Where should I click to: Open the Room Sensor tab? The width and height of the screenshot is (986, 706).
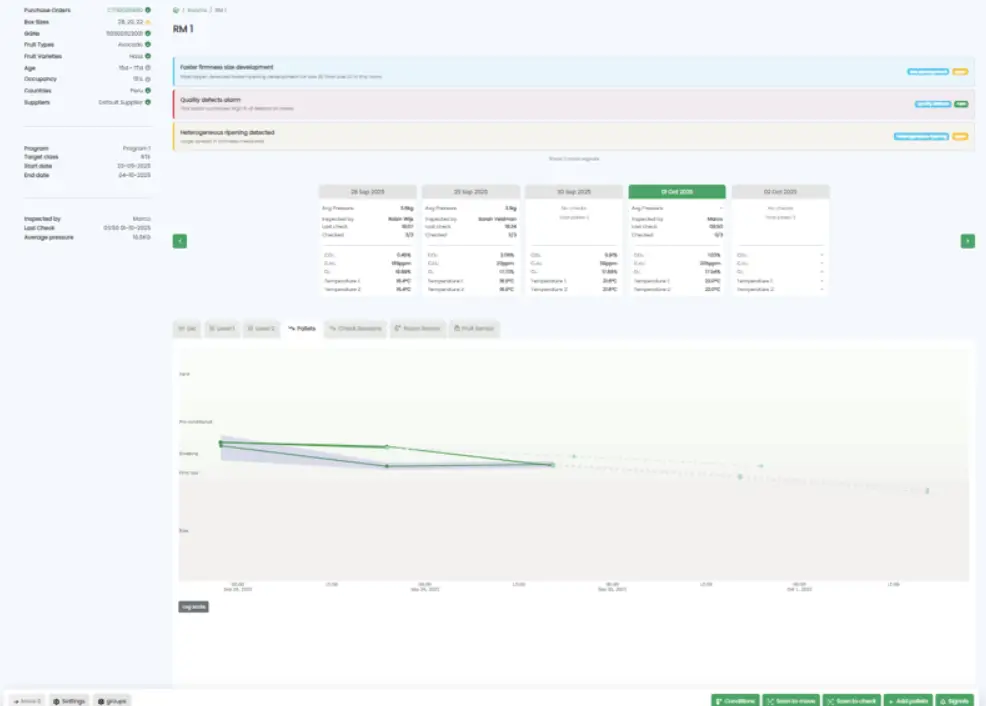tap(418, 328)
